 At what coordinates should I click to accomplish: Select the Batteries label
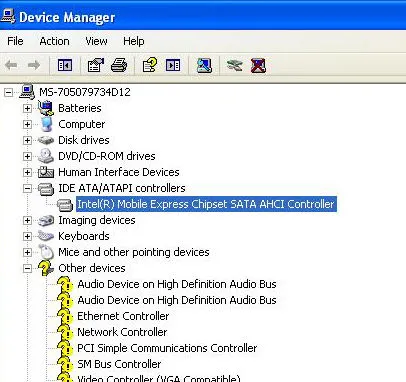[x=80, y=108]
